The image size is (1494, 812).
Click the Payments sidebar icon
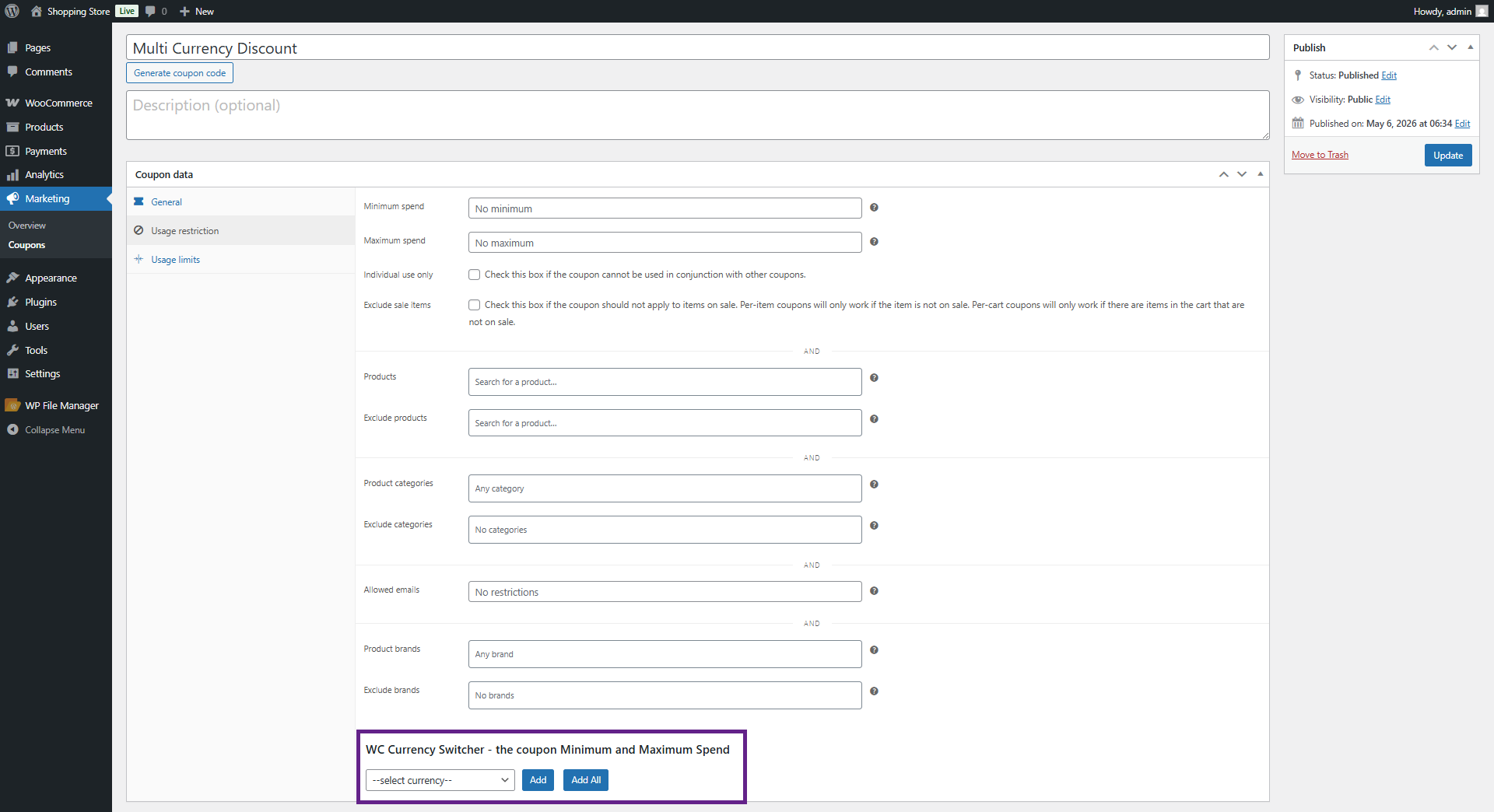(12, 151)
